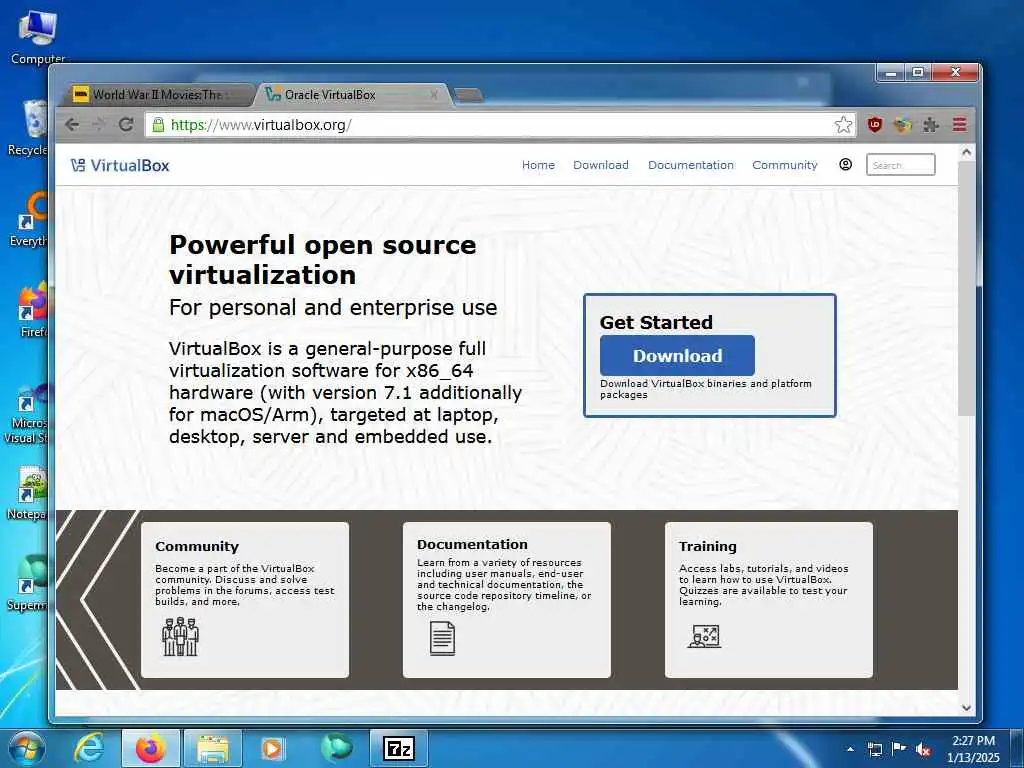Click the green globe browser taskbar icon

coord(337,748)
